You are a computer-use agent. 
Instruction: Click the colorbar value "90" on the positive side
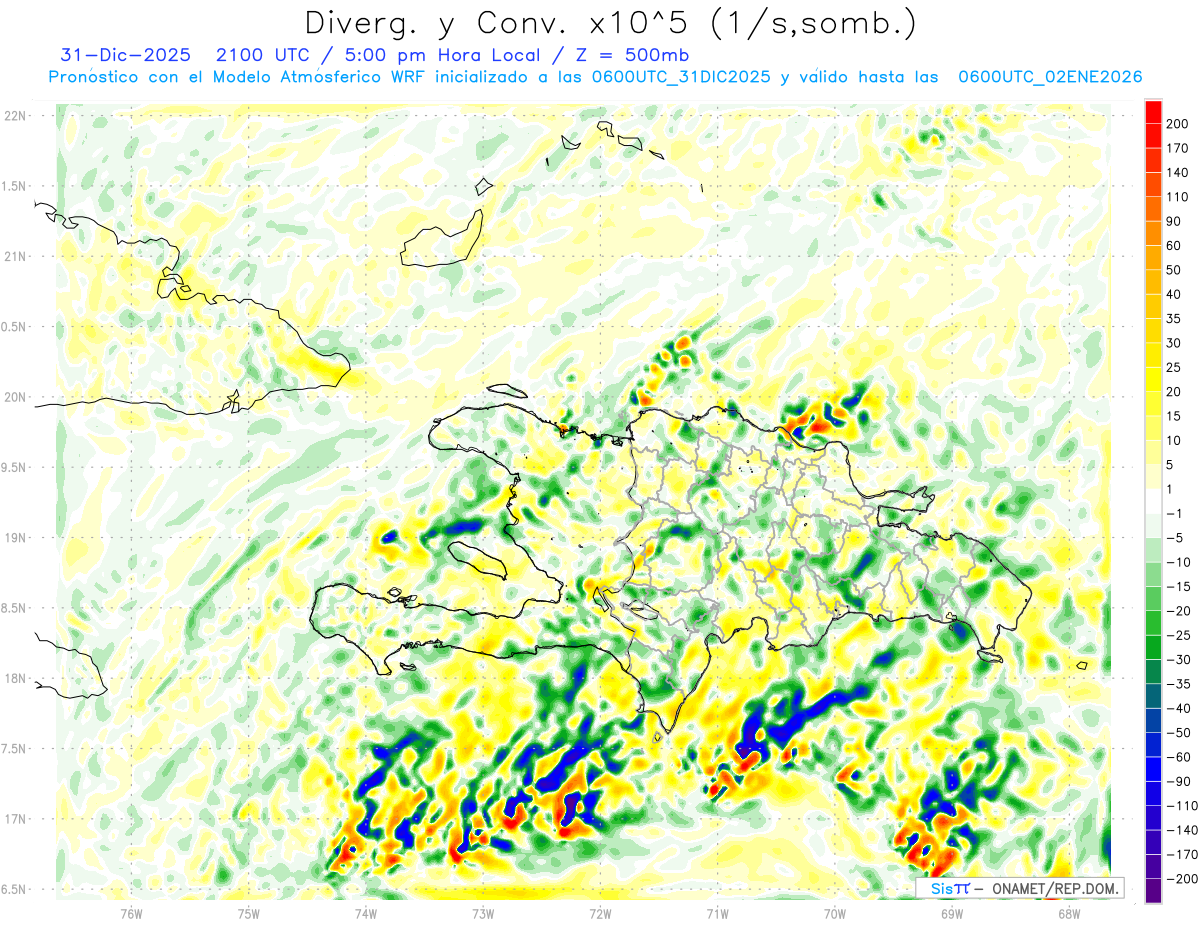[1174, 221]
